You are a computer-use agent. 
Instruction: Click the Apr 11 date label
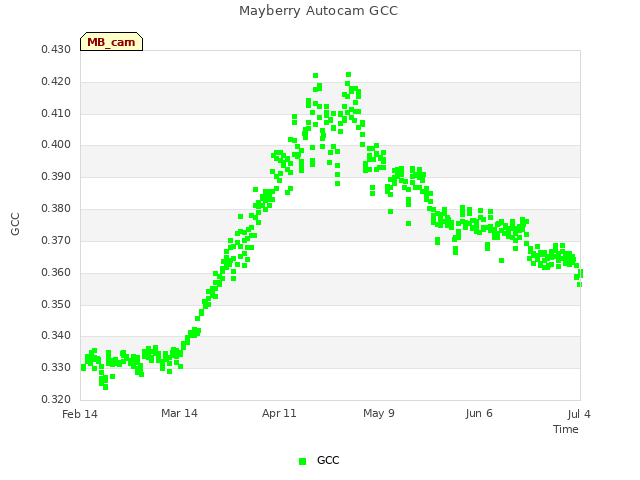[279, 413]
